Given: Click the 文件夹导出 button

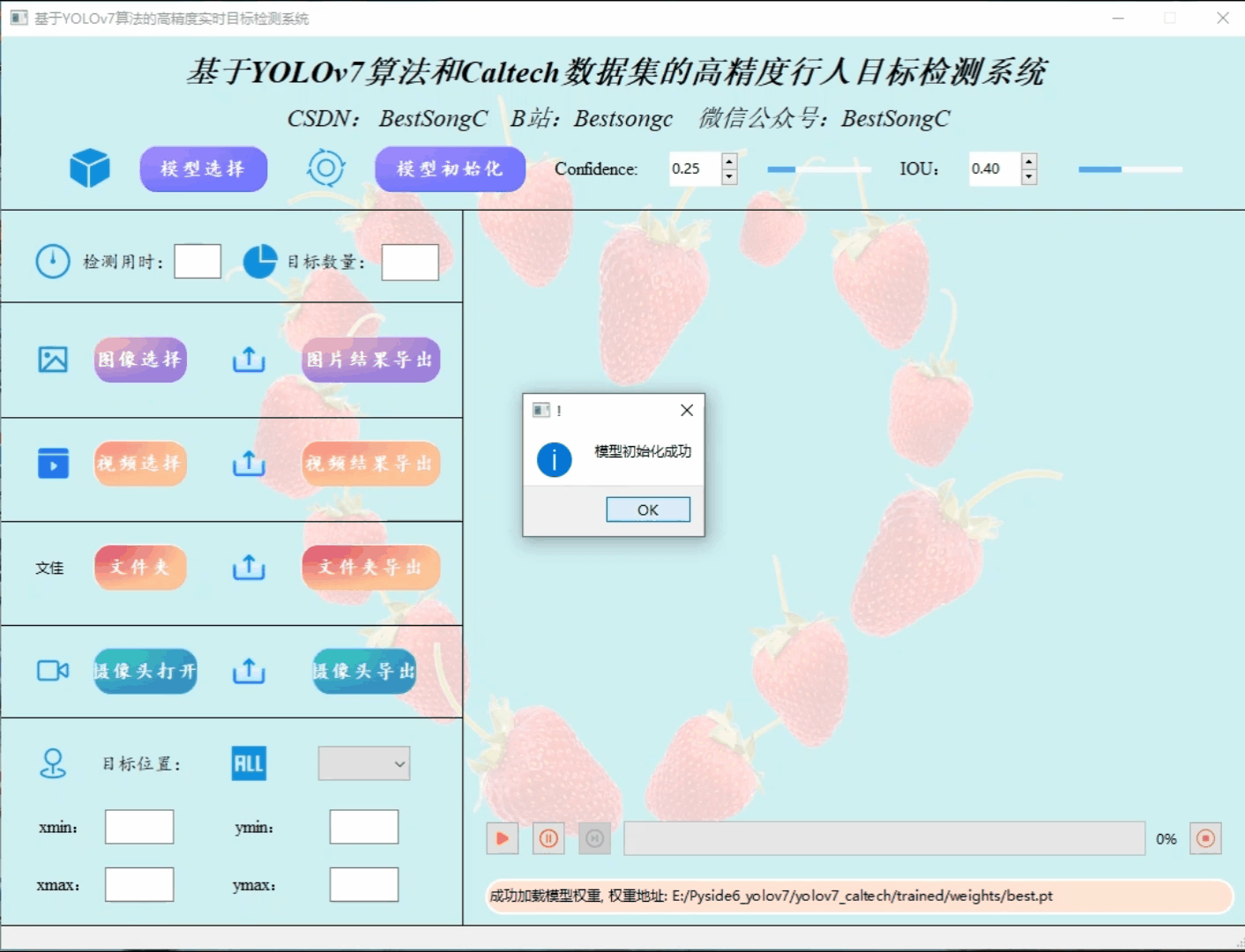Looking at the screenshot, I should [x=370, y=568].
